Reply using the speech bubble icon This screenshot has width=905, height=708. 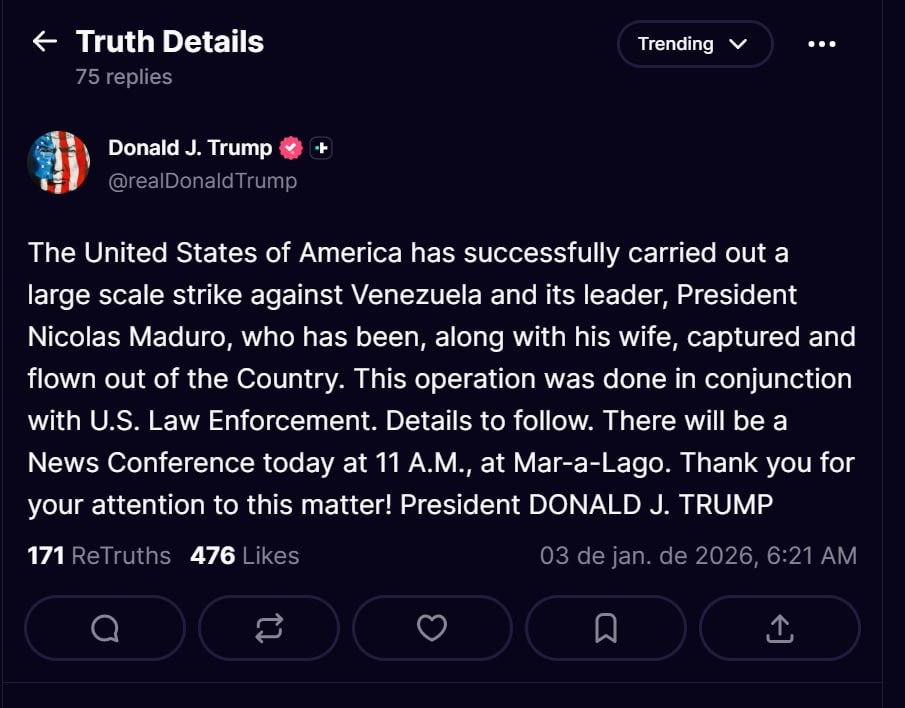coord(105,628)
